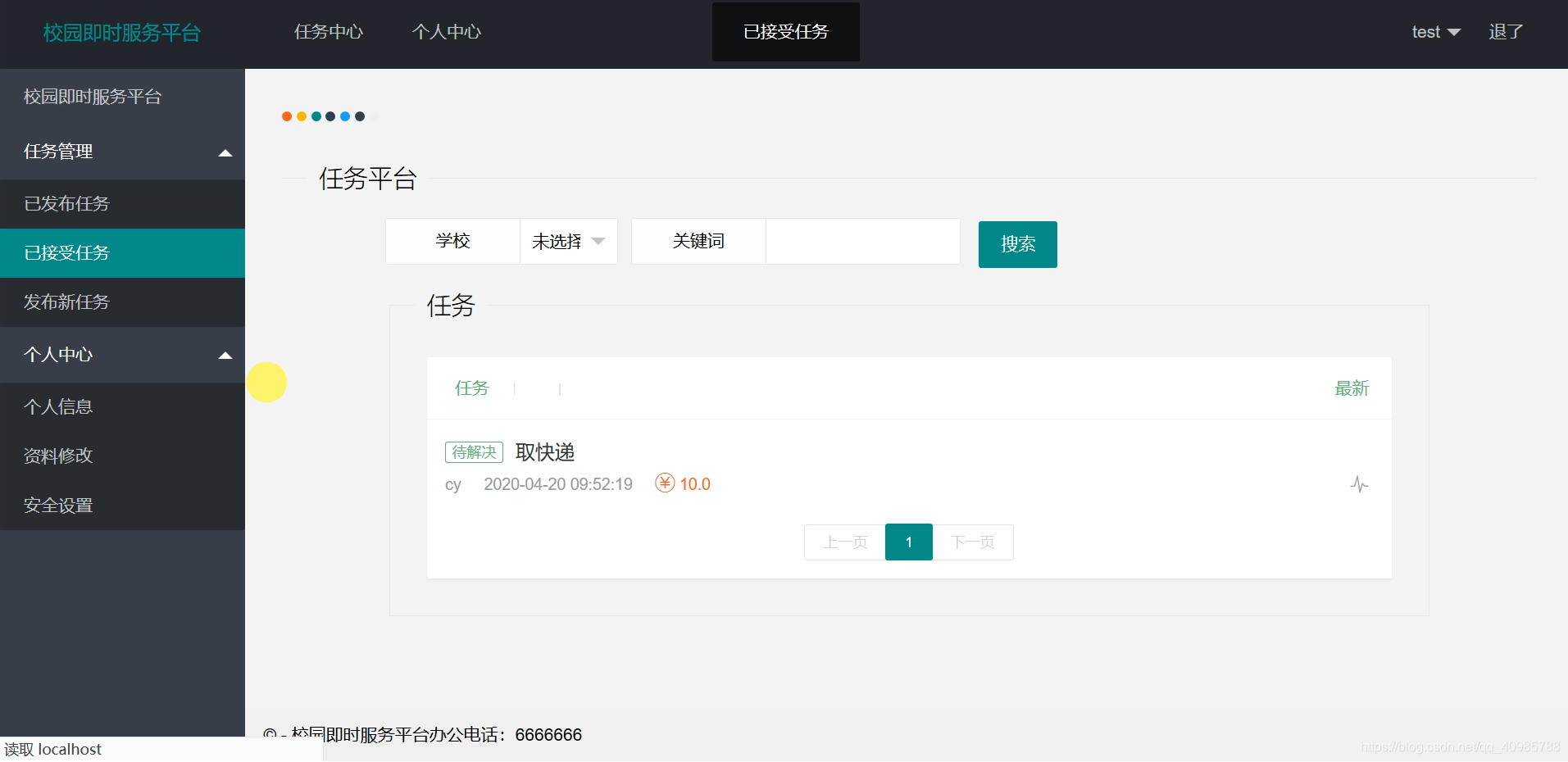Click the teal dot in the color row
This screenshot has width=1568, height=762.
316,116
